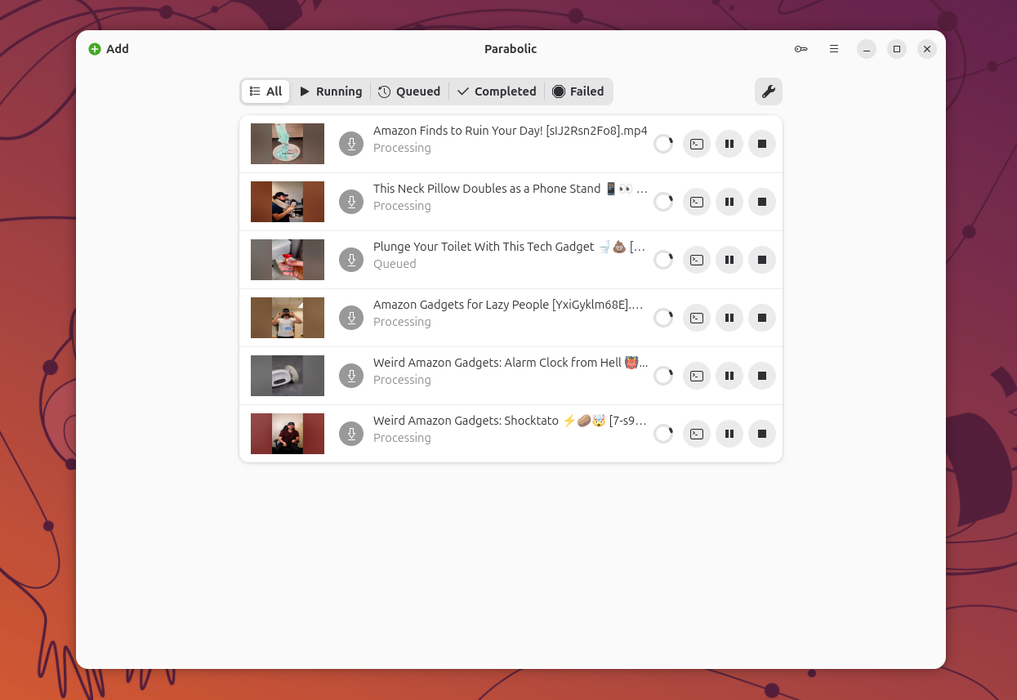Pause Amazon Finds to Ruin Your Day download
1017x700 pixels.
(729, 144)
